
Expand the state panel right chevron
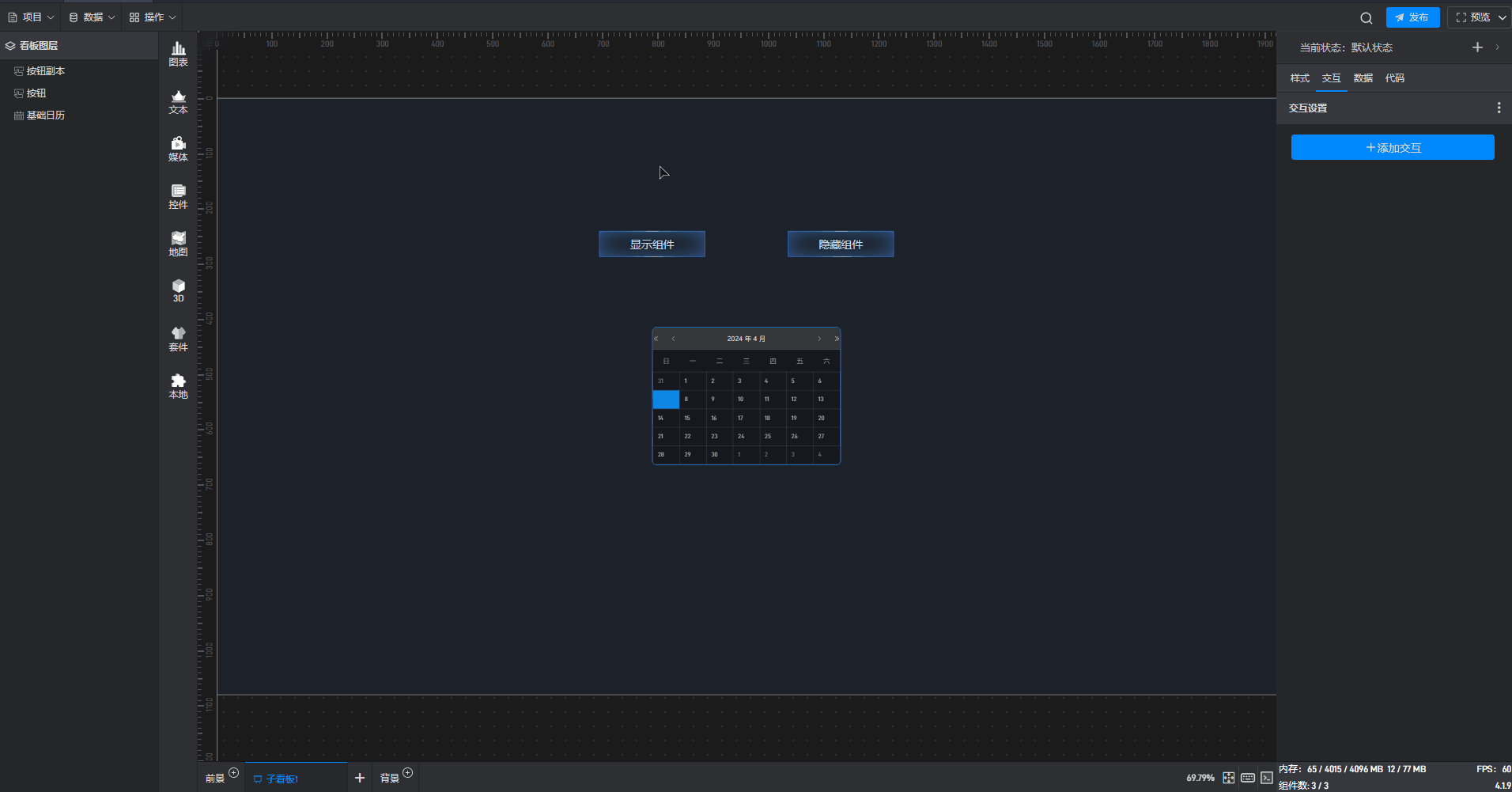click(1497, 47)
